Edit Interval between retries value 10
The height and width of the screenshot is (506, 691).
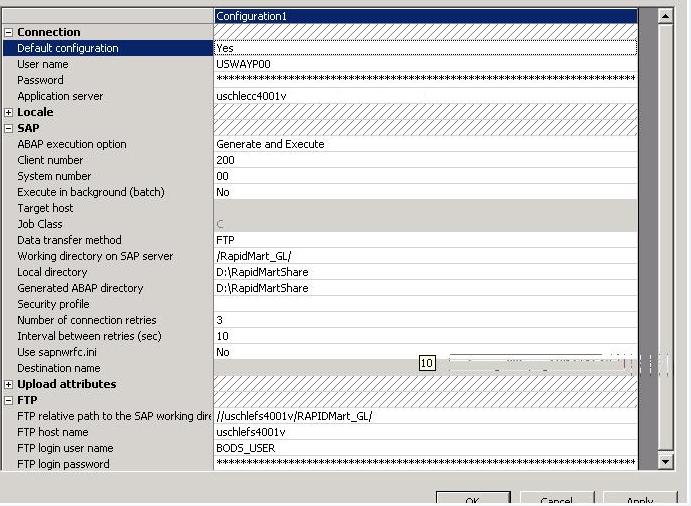pos(426,336)
